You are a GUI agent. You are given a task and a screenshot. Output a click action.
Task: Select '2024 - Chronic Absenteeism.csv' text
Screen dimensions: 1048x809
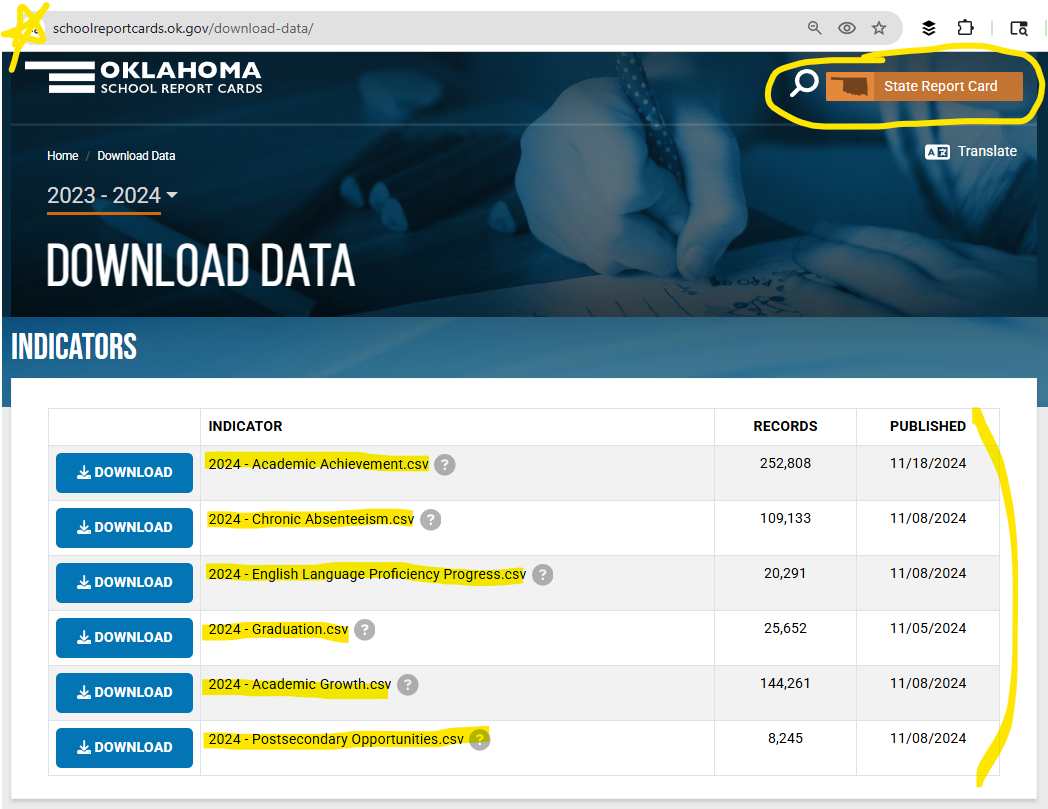(311, 519)
